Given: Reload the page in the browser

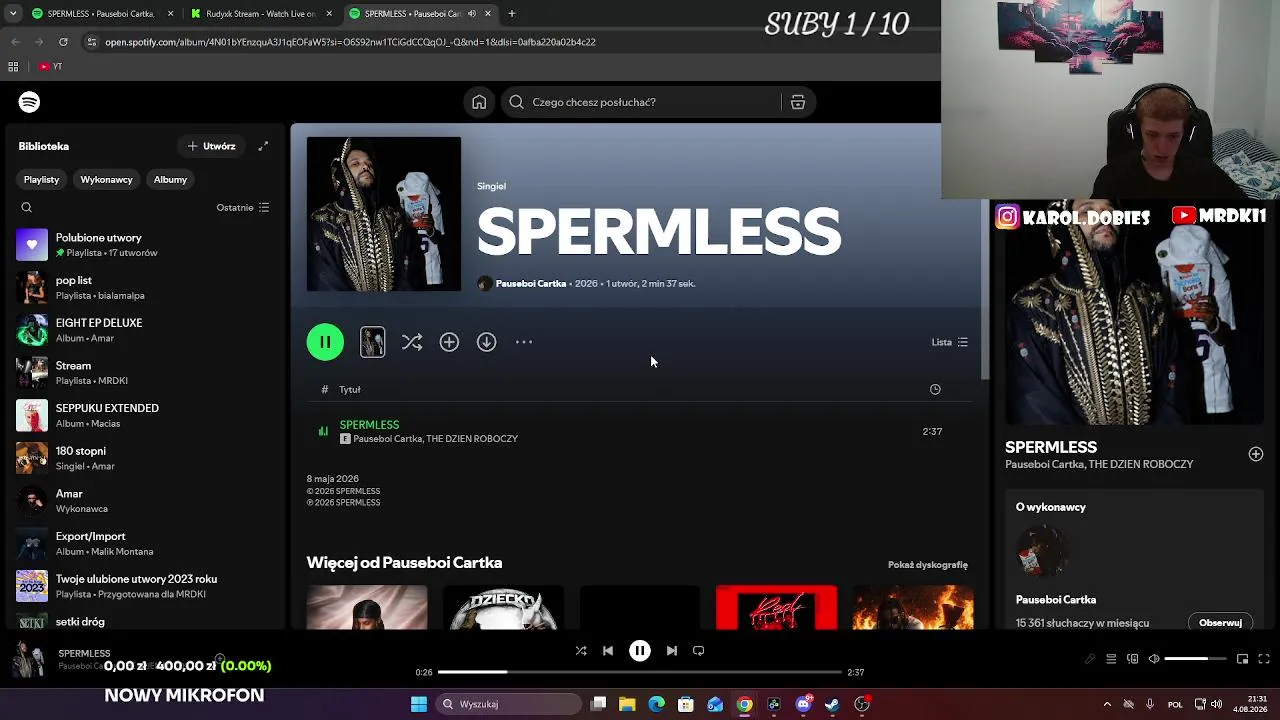Looking at the screenshot, I should click(x=63, y=42).
